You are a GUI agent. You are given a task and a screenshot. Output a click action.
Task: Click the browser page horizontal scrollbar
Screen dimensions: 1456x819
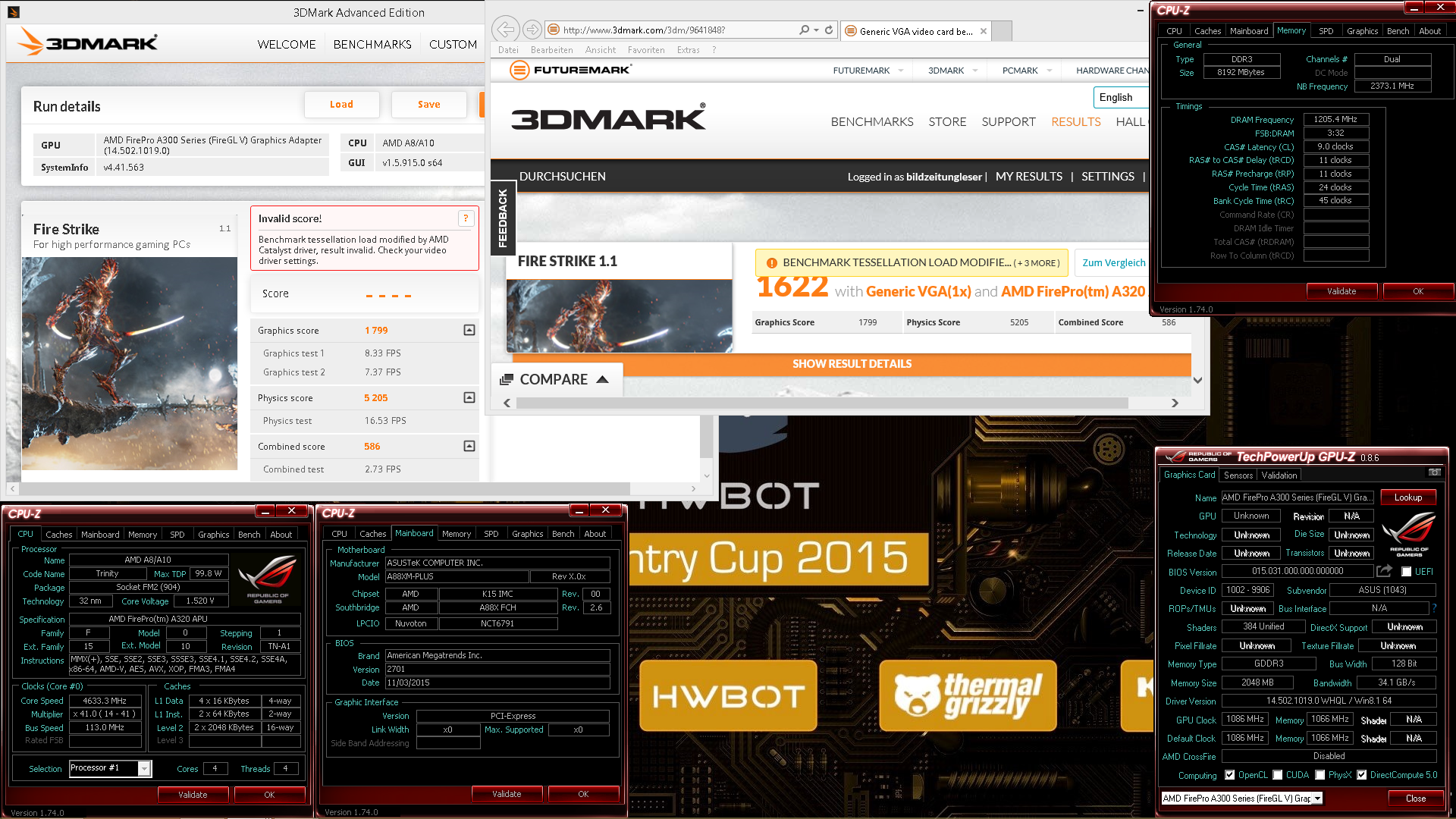click(x=821, y=403)
